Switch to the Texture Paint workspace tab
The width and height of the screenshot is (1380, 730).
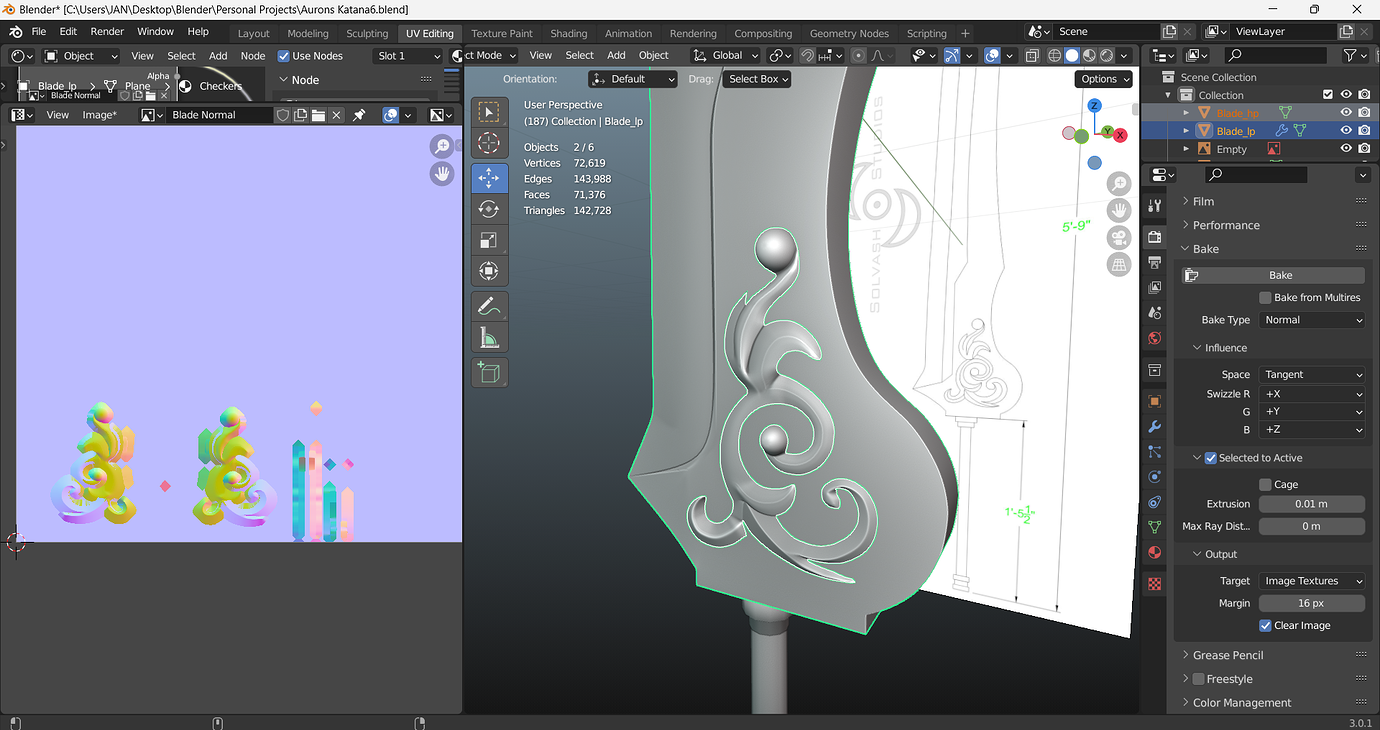[x=502, y=33]
